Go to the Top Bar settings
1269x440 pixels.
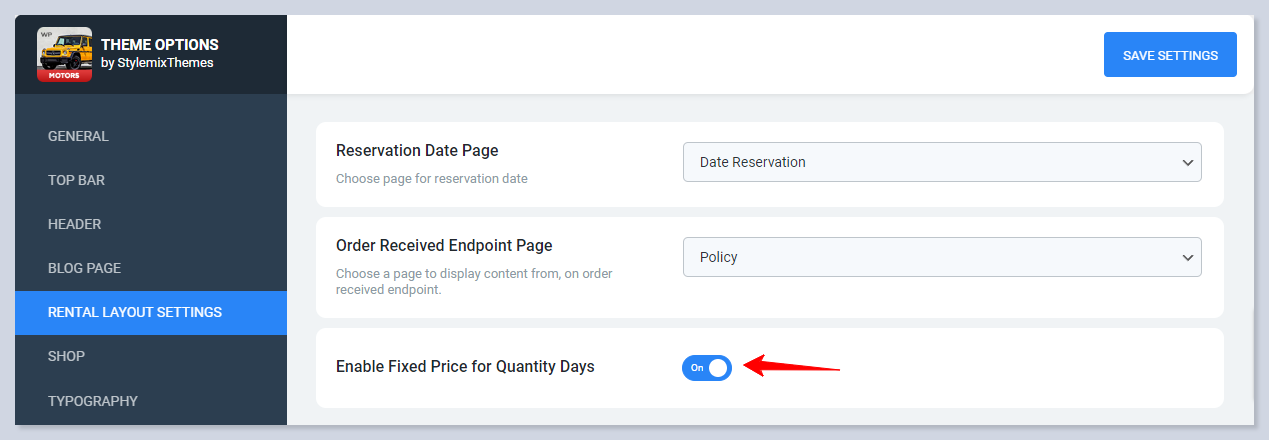point(76,180)
